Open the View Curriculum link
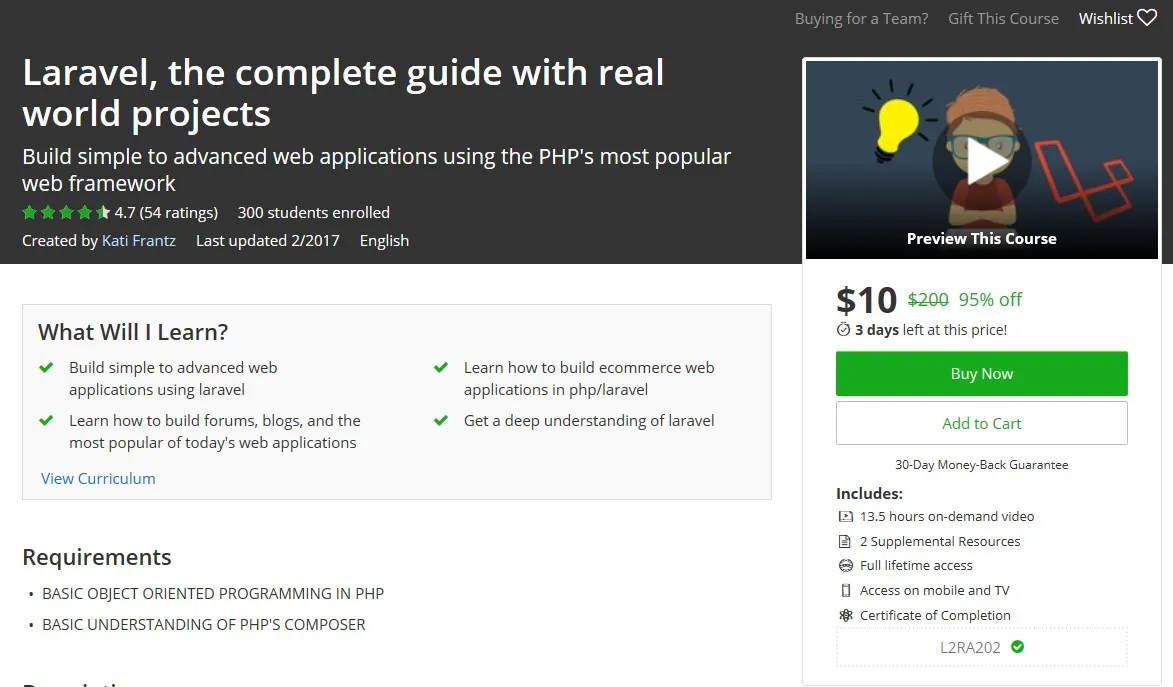The height and width of the screenshot is (687, 1173). (x=98, y=478)
